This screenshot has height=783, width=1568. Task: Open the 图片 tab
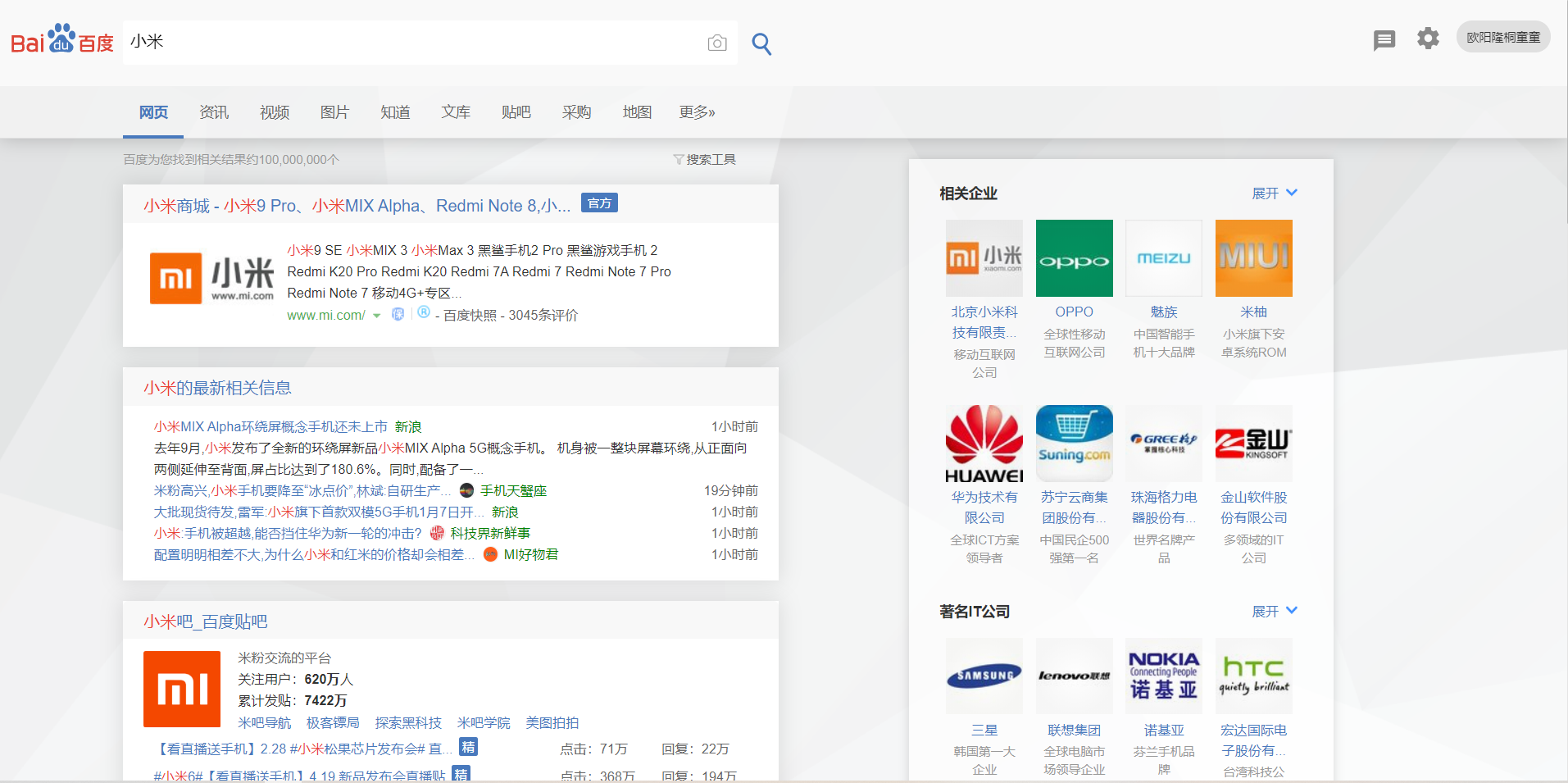334,112
